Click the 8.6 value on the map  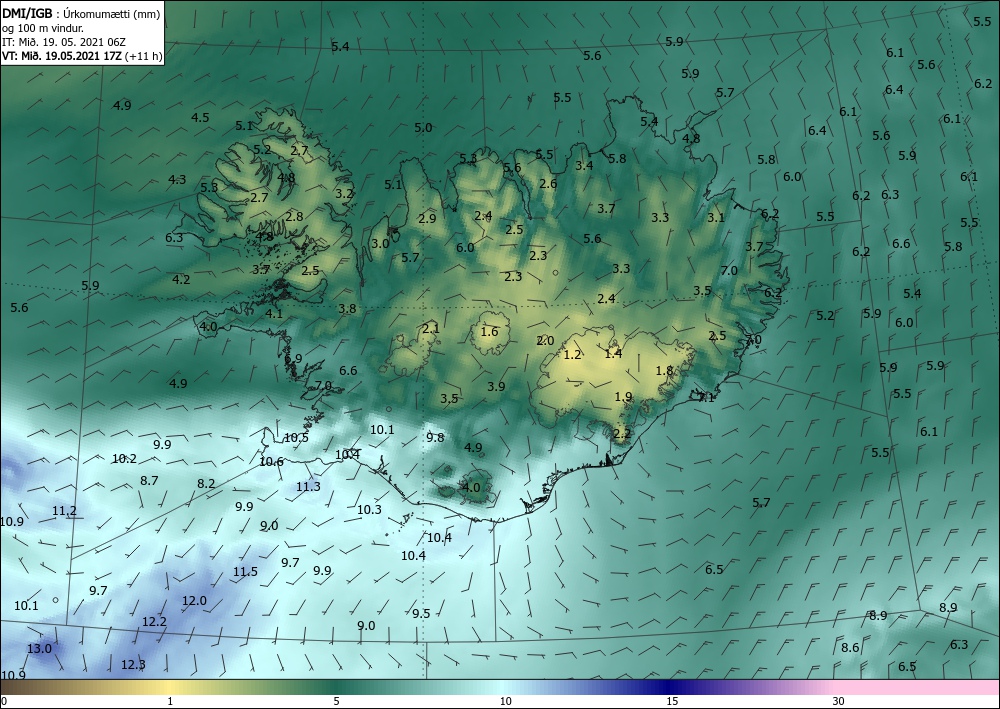point(850,648)
